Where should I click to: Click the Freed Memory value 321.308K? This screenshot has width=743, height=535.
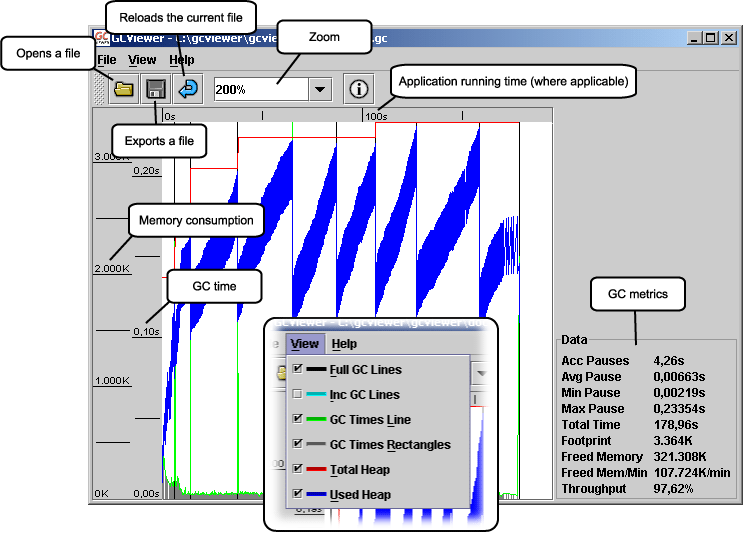(680, 456)
